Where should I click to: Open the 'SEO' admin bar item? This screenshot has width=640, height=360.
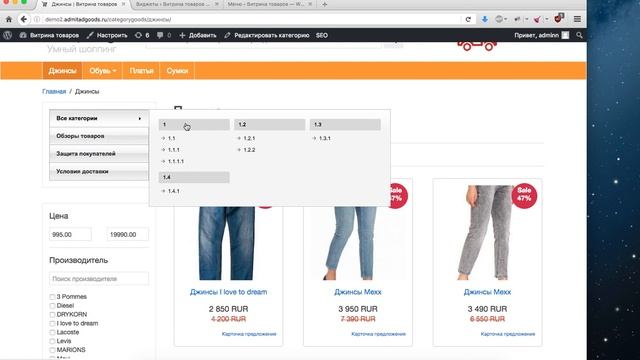click(x=322, y=35)
